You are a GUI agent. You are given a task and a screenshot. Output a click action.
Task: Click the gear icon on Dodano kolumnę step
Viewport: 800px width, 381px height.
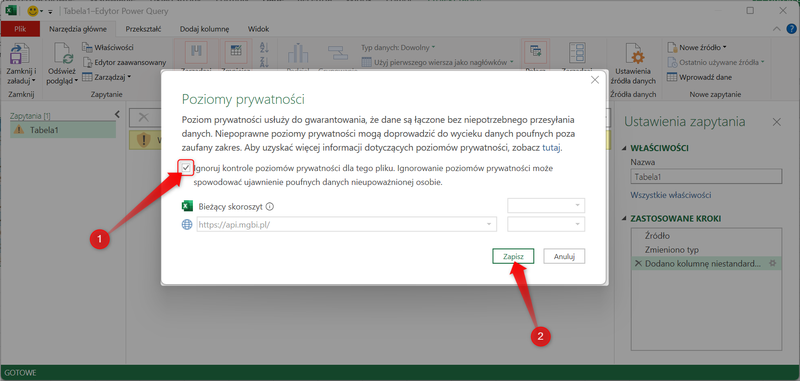(772, 264)
